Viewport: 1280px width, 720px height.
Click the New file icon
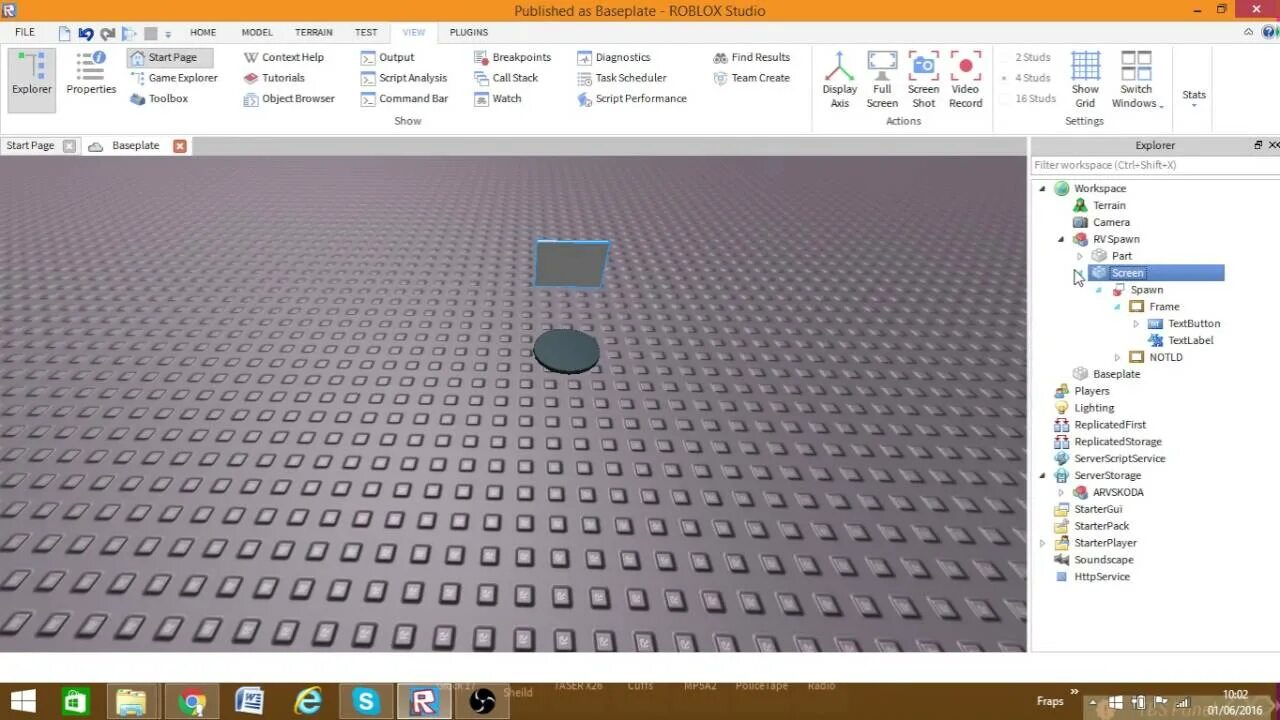click(65, 33)
